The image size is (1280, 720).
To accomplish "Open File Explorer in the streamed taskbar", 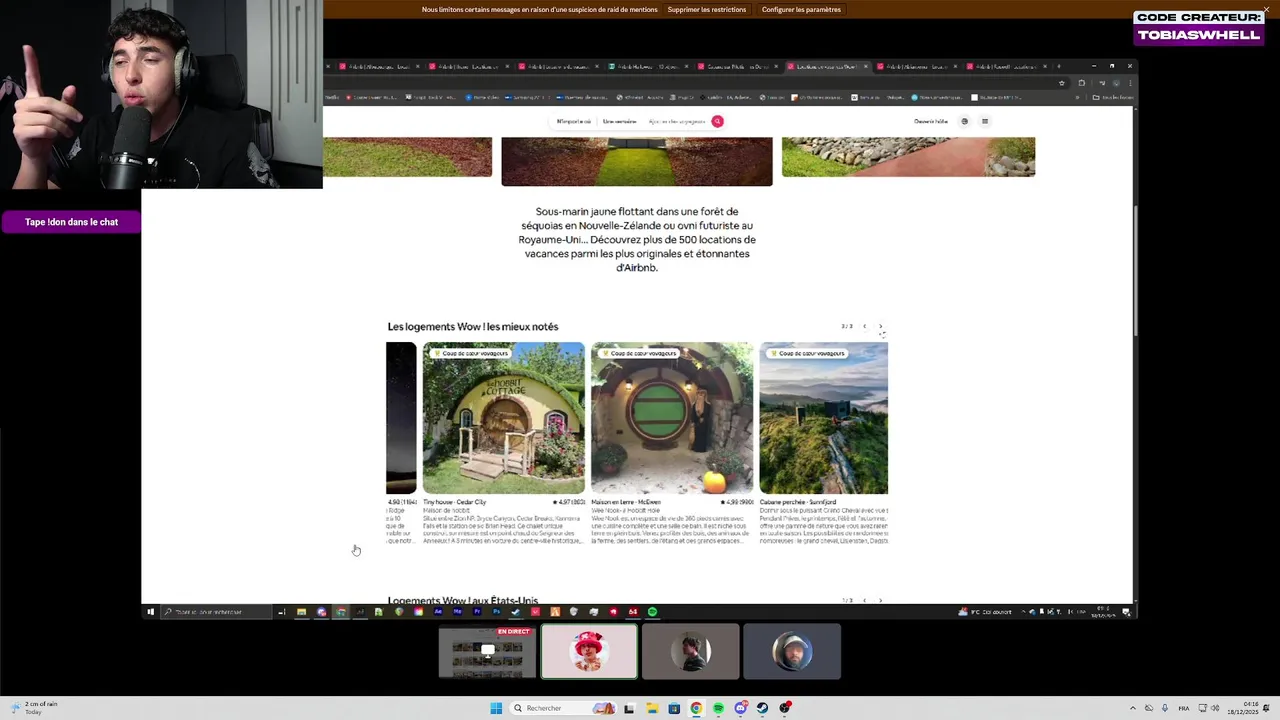I will tap(301, 612).
